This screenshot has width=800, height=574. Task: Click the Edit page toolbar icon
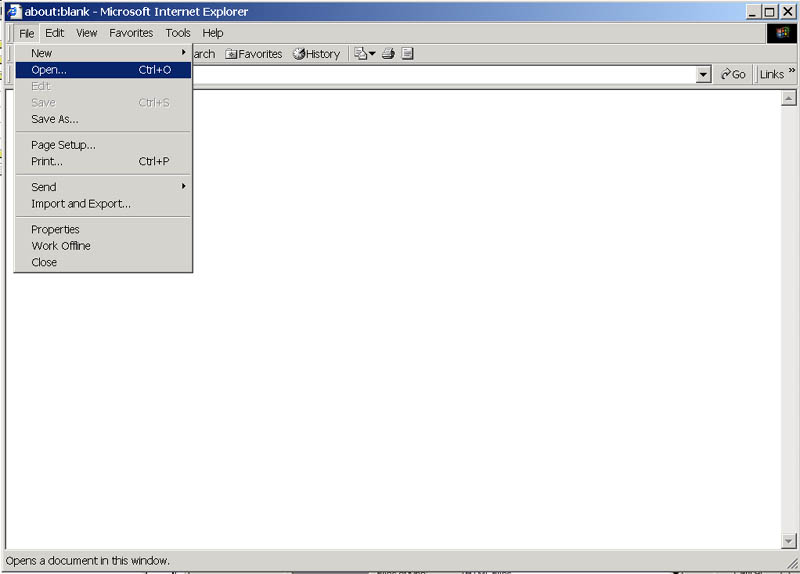click(407, 54)
